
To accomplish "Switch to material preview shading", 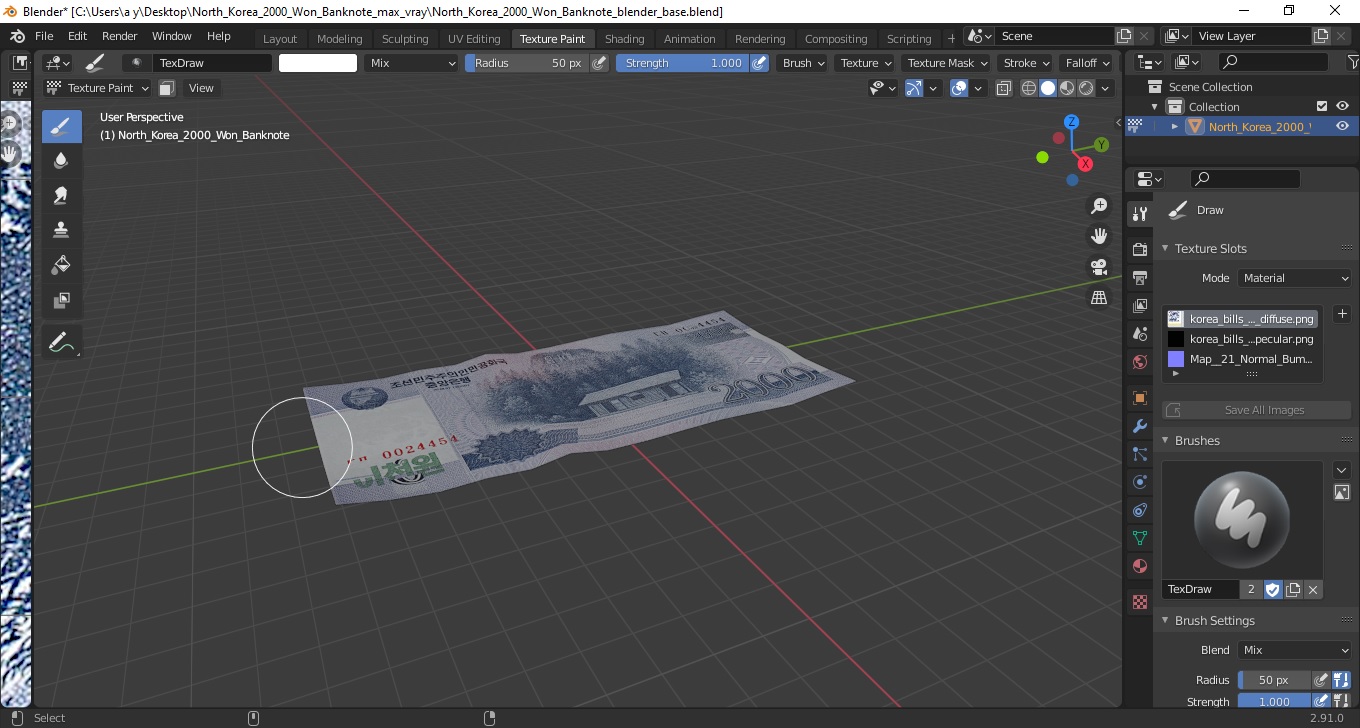I will pyautogui.click(x=1067, y=88).
